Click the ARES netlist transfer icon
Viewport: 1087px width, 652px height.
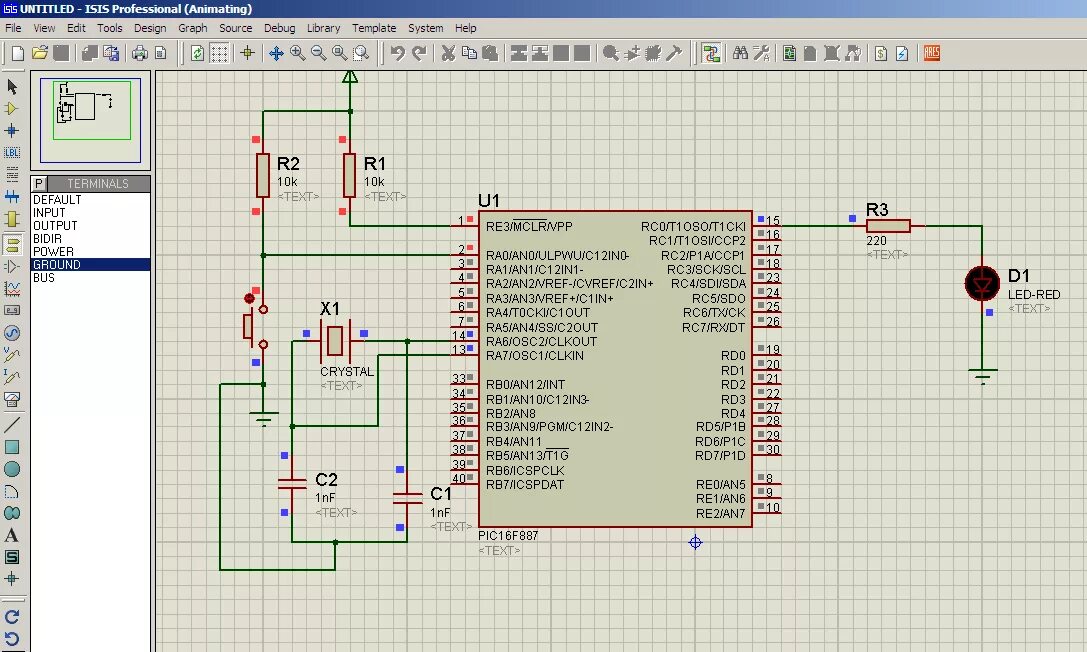point(932,53)
